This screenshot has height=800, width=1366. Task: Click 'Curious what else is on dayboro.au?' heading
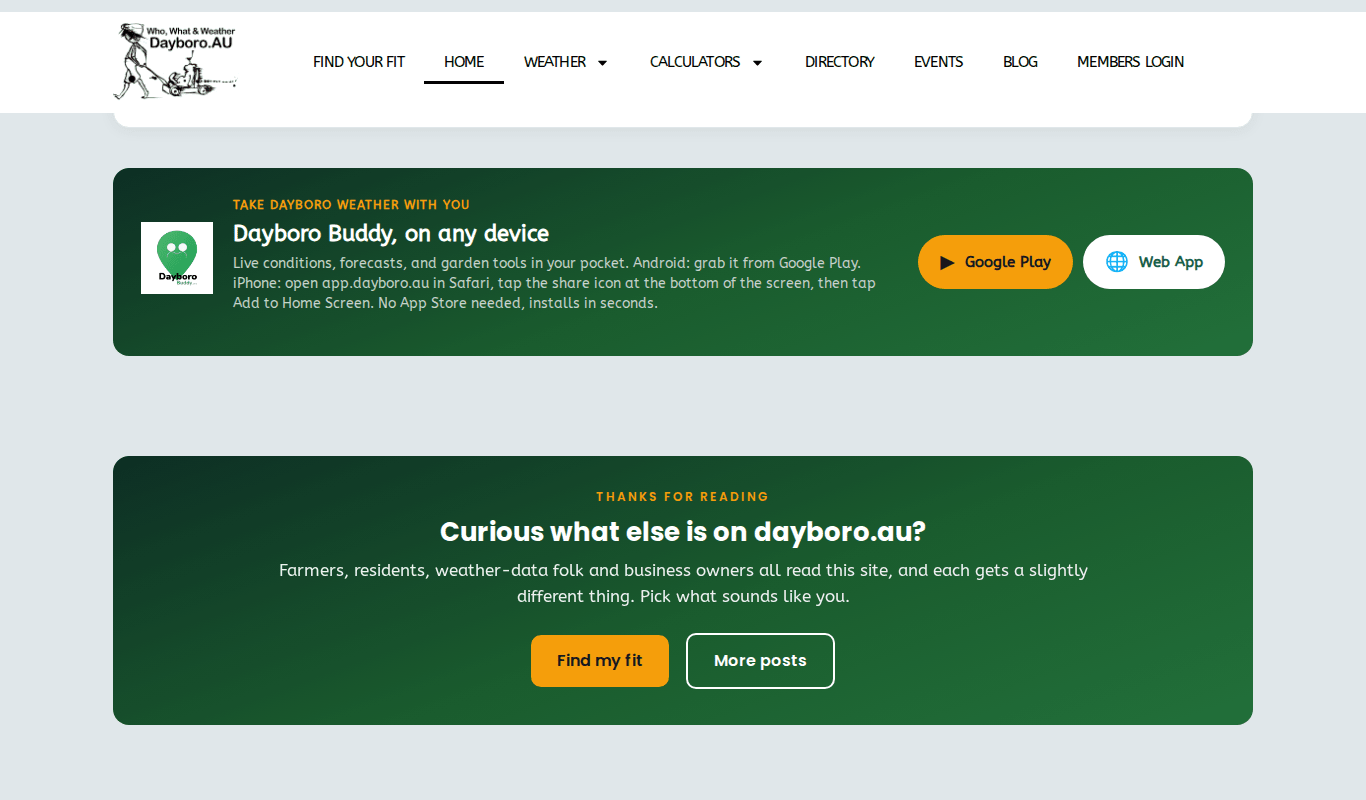[683, 531]
